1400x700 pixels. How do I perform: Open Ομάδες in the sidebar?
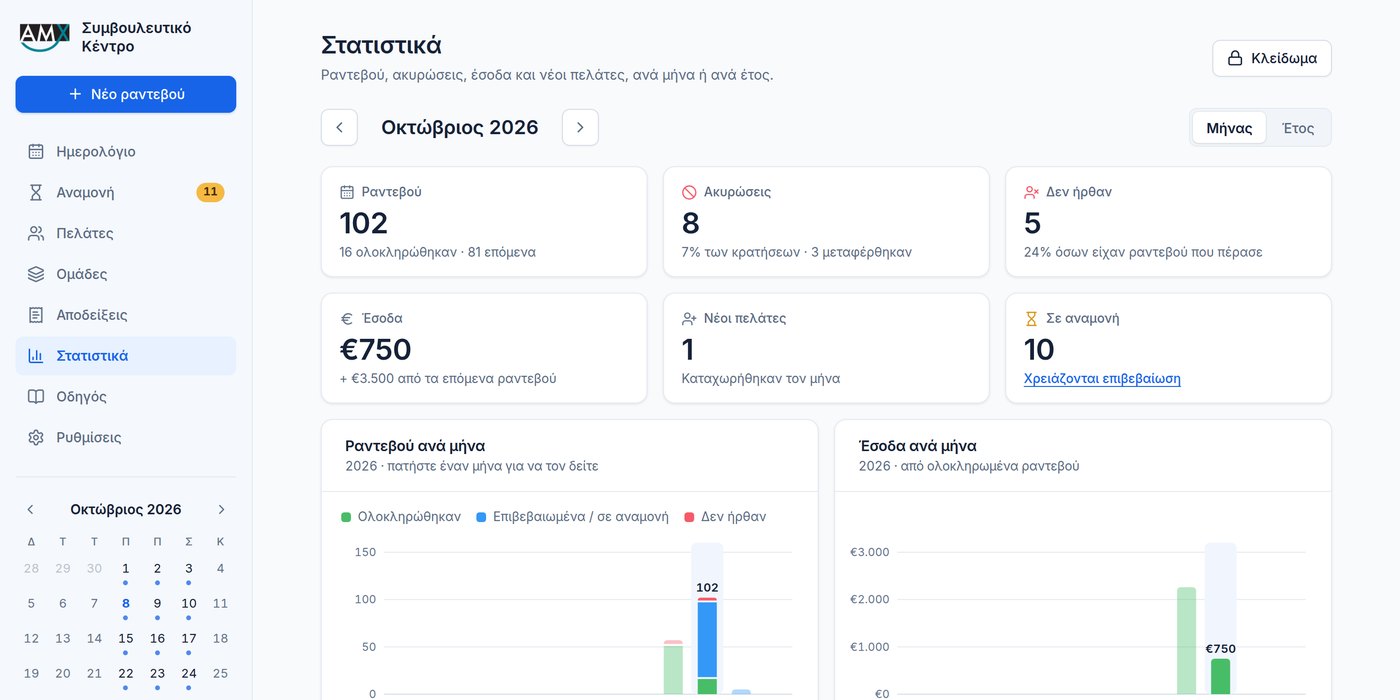click(126, 274)
